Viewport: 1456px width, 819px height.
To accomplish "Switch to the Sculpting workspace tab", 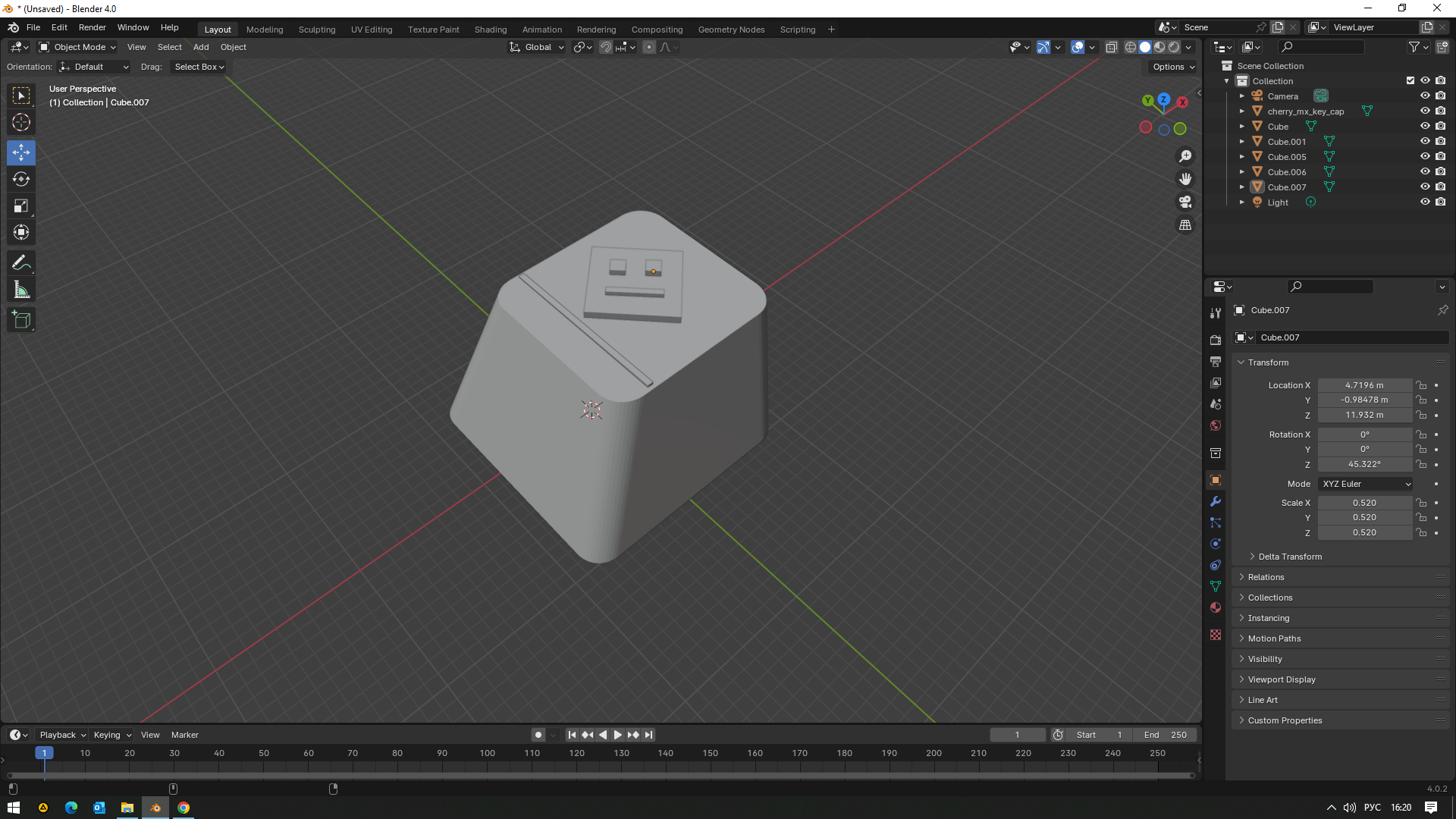I will (317, 30).
